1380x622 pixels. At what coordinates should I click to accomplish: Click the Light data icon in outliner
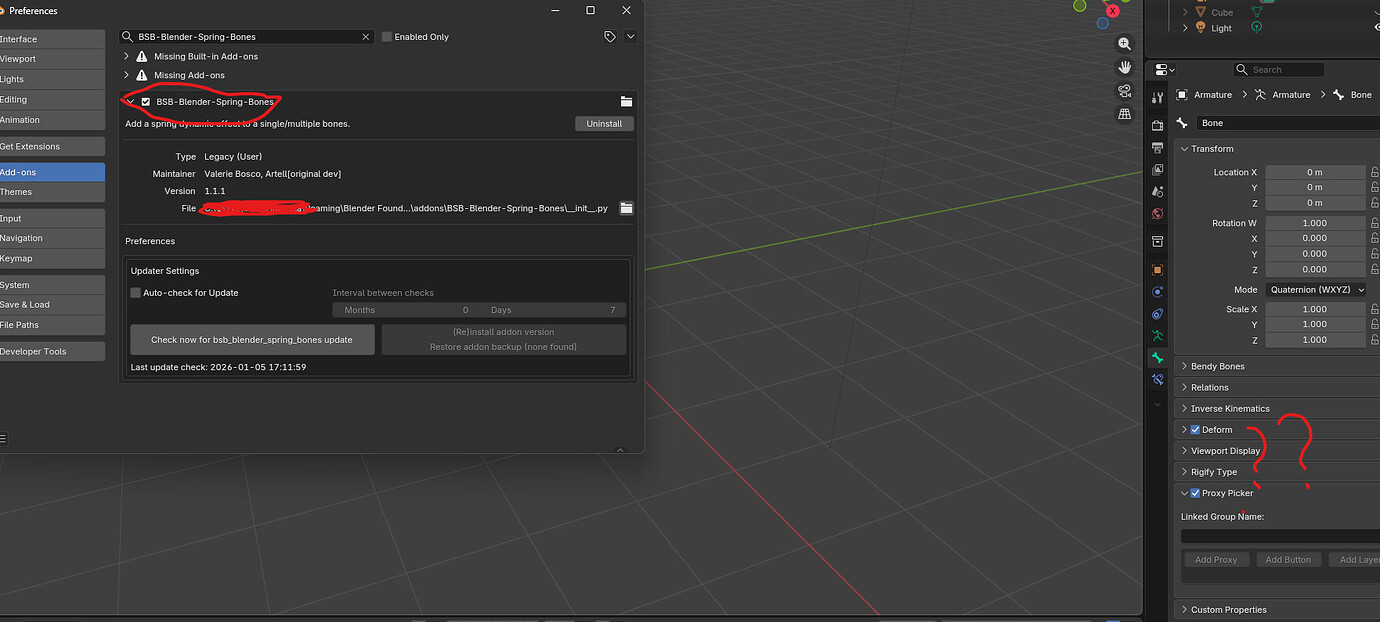[1257, 28]
